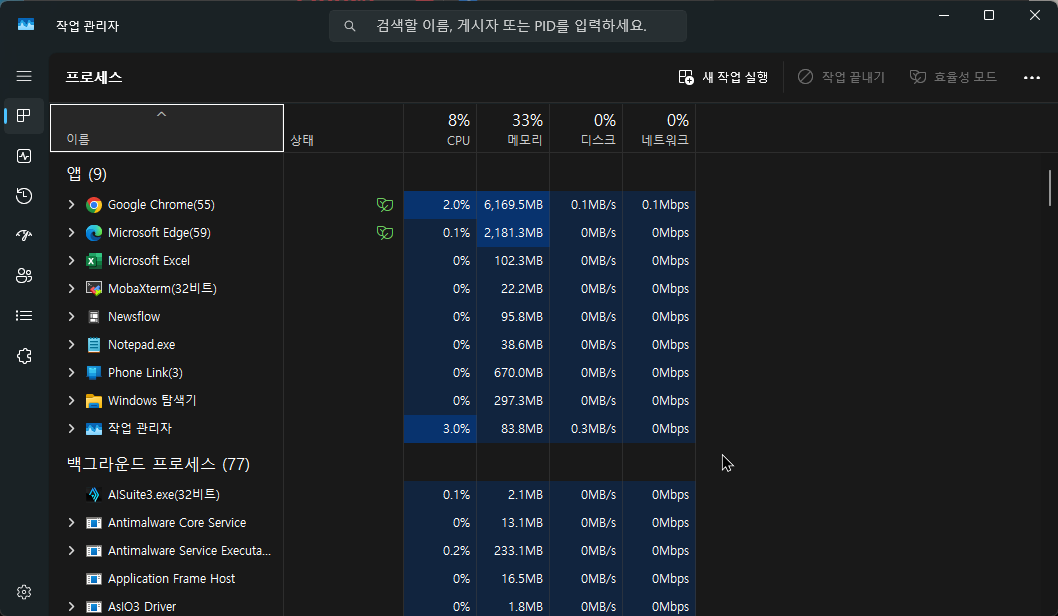The width and height of the screenshot is (1058, 616).
Task: Expand the Antimalware Core Service row
Action: coord(71,523)
